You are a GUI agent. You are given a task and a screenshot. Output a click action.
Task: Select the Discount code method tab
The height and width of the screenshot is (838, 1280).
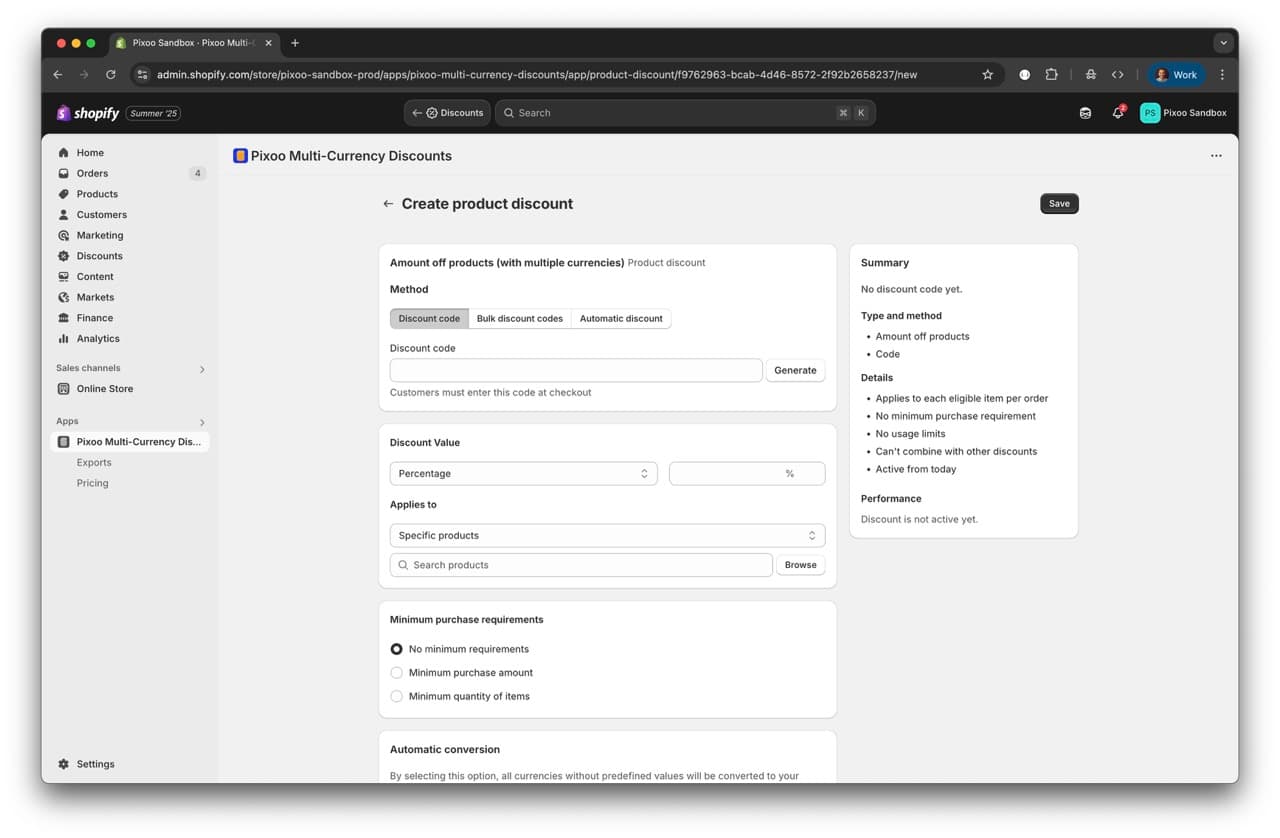(429, 319)
